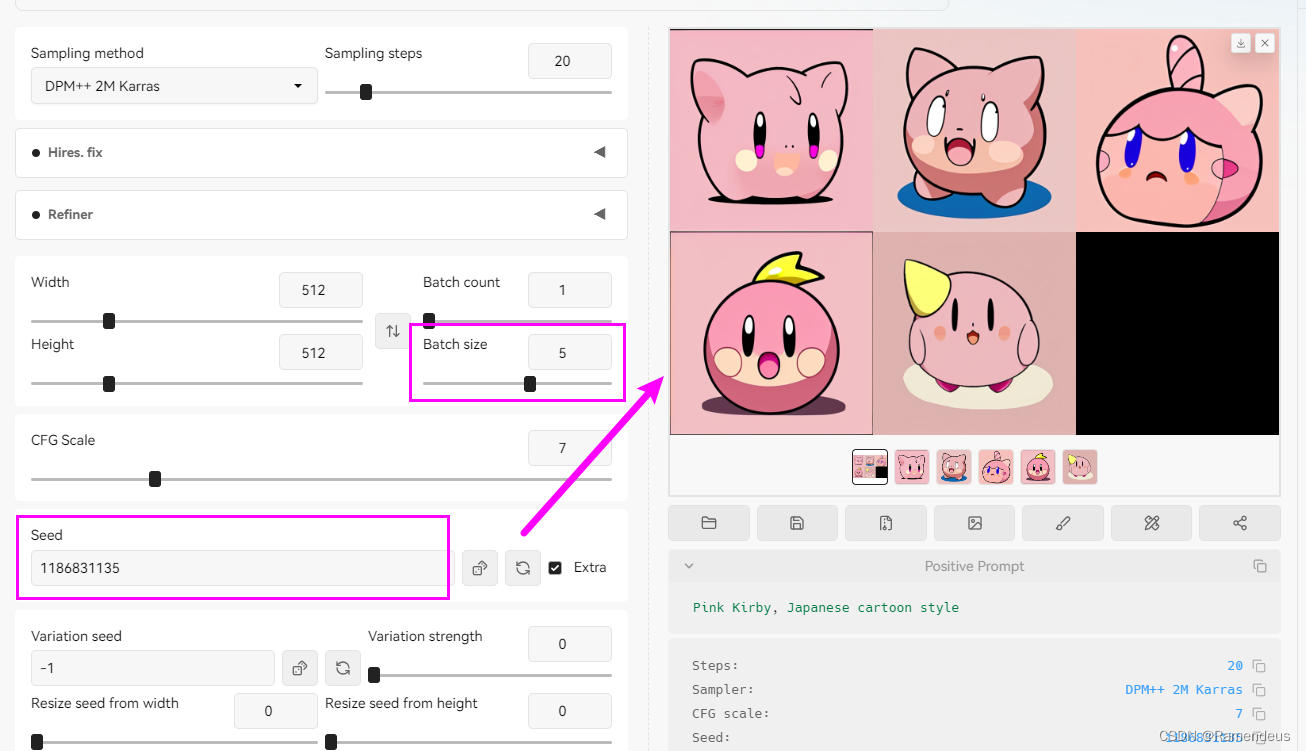
Task: Click the Variation seed input field
Action: point(153,668)
